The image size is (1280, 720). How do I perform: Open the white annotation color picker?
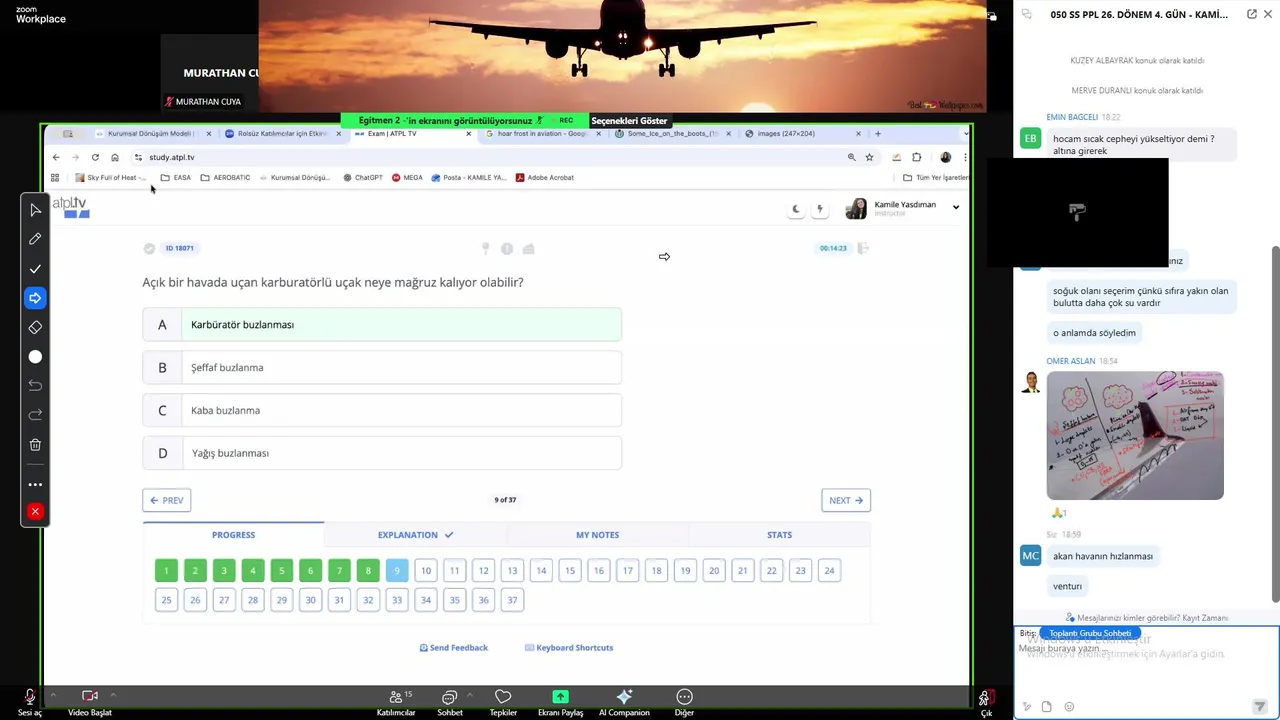(x=35, y=357)
